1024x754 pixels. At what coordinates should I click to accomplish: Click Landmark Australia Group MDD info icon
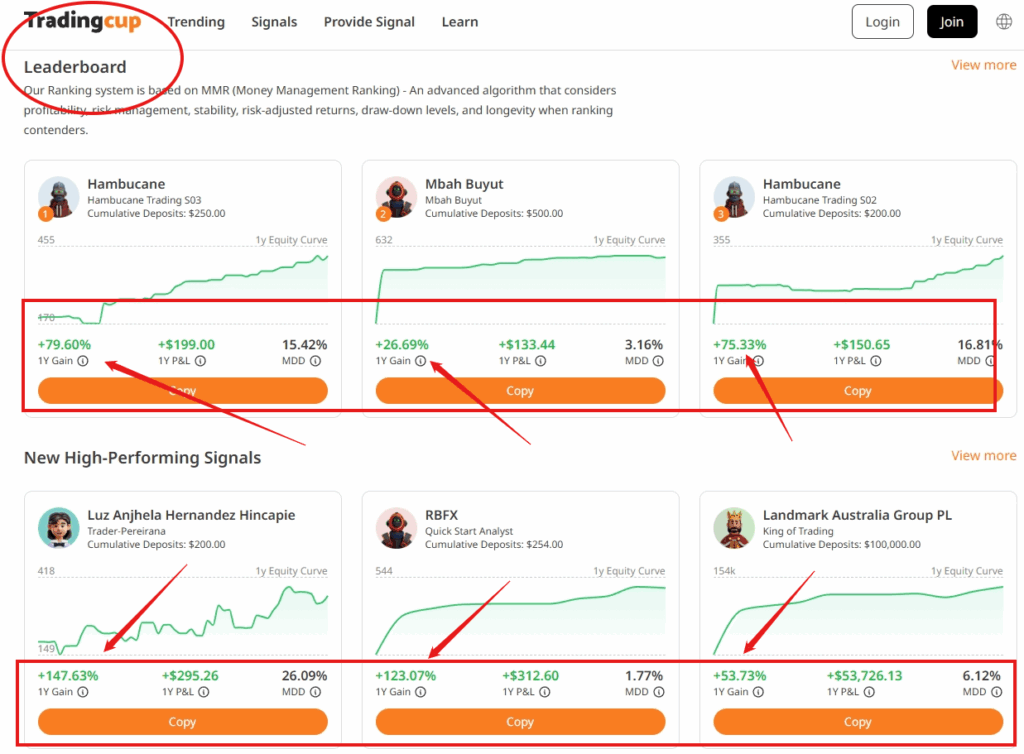coord(996,692)
